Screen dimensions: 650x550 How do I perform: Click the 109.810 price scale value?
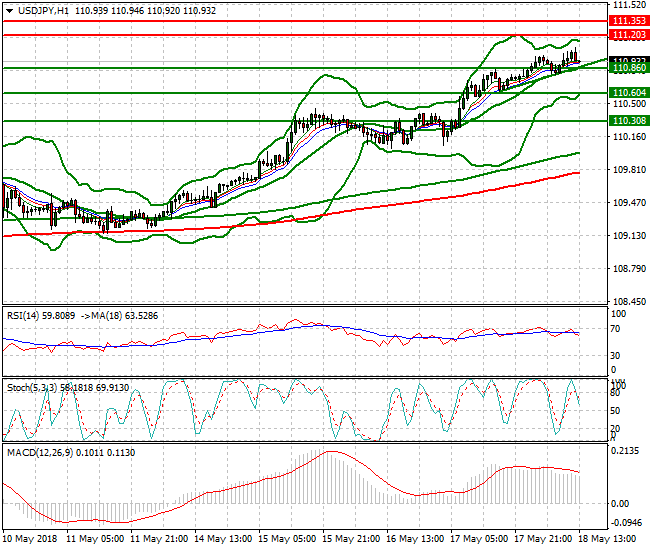[x=629, y=170]
